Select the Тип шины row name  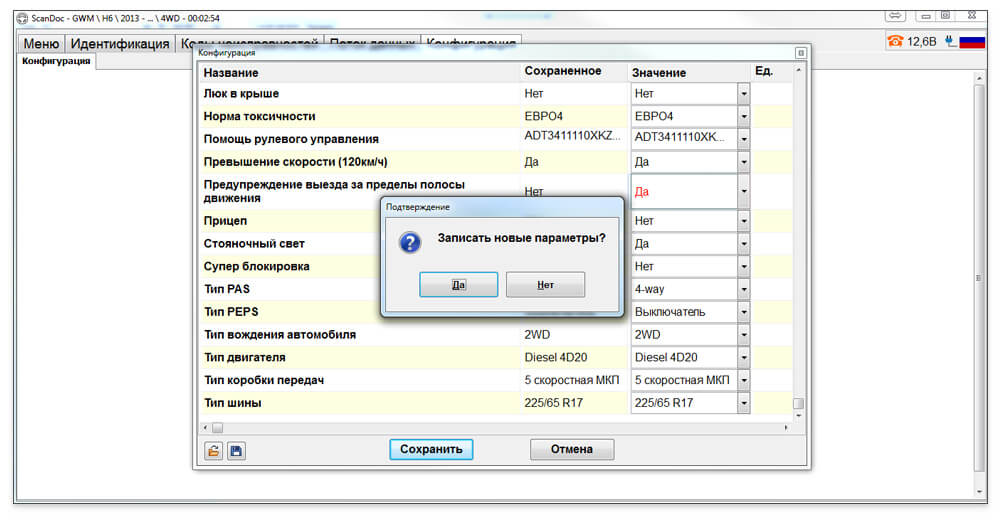[232, 403]
